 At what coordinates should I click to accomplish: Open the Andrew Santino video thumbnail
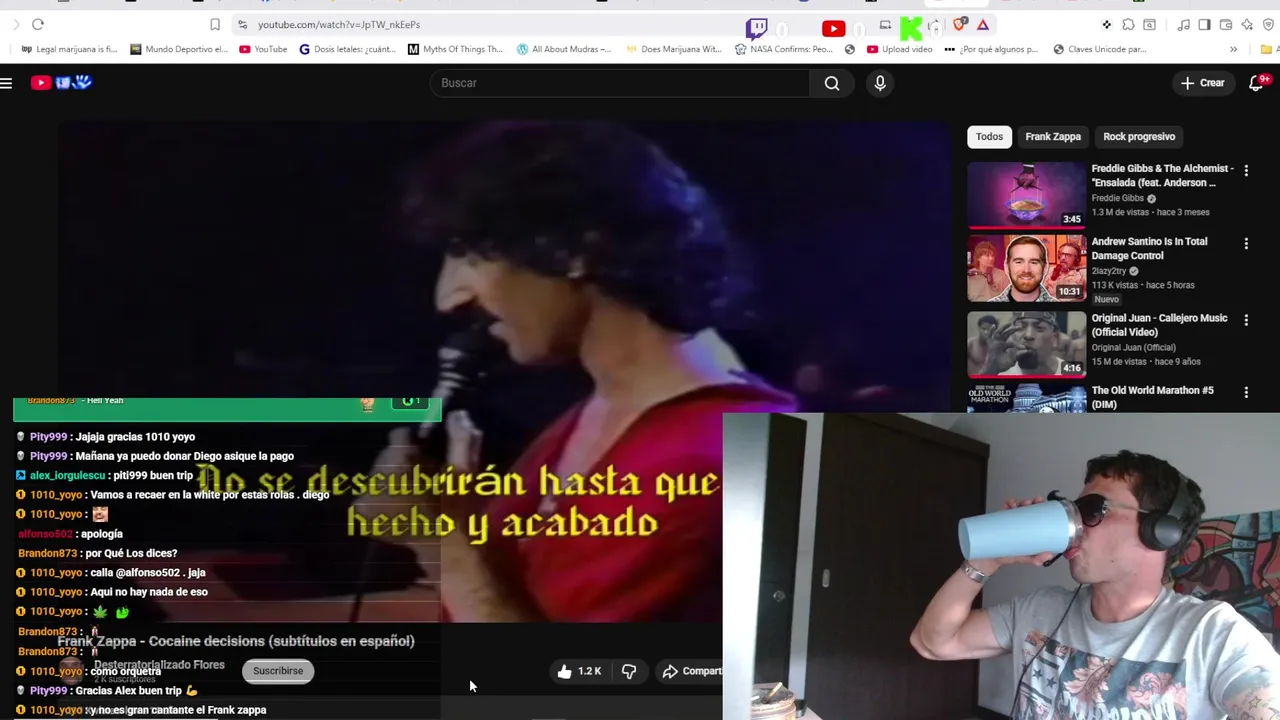(x=1026, y=268)
